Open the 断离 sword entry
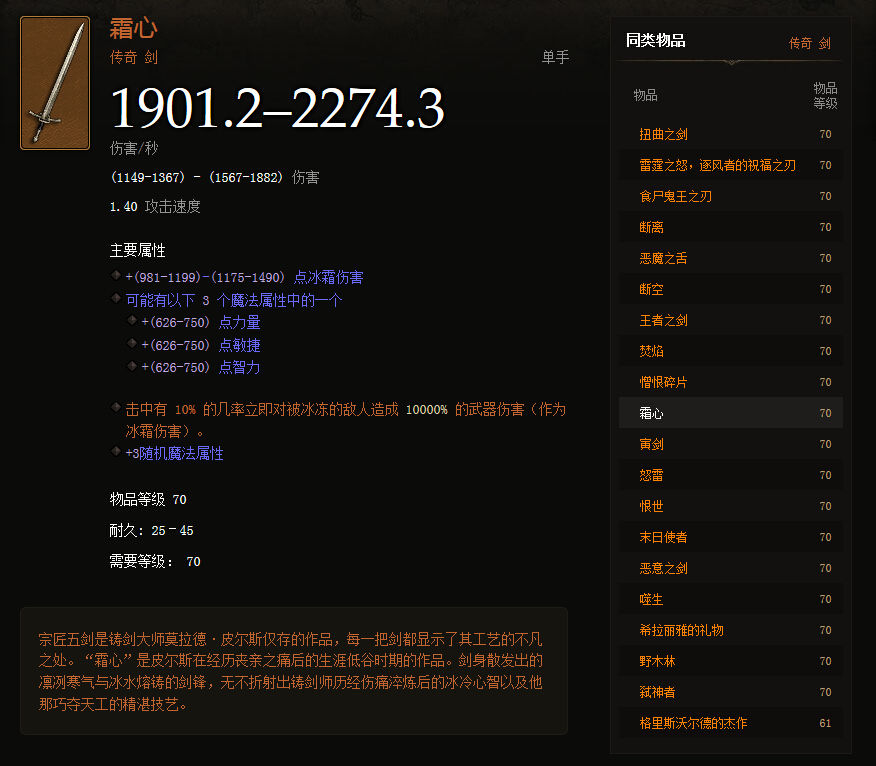 [x=651, y=227]
